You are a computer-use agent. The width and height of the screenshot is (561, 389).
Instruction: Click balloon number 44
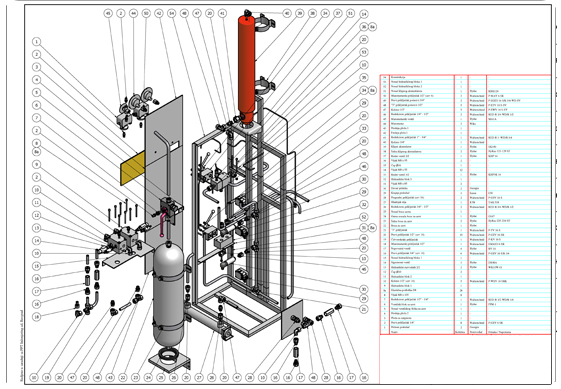click(x=133, y=14)
